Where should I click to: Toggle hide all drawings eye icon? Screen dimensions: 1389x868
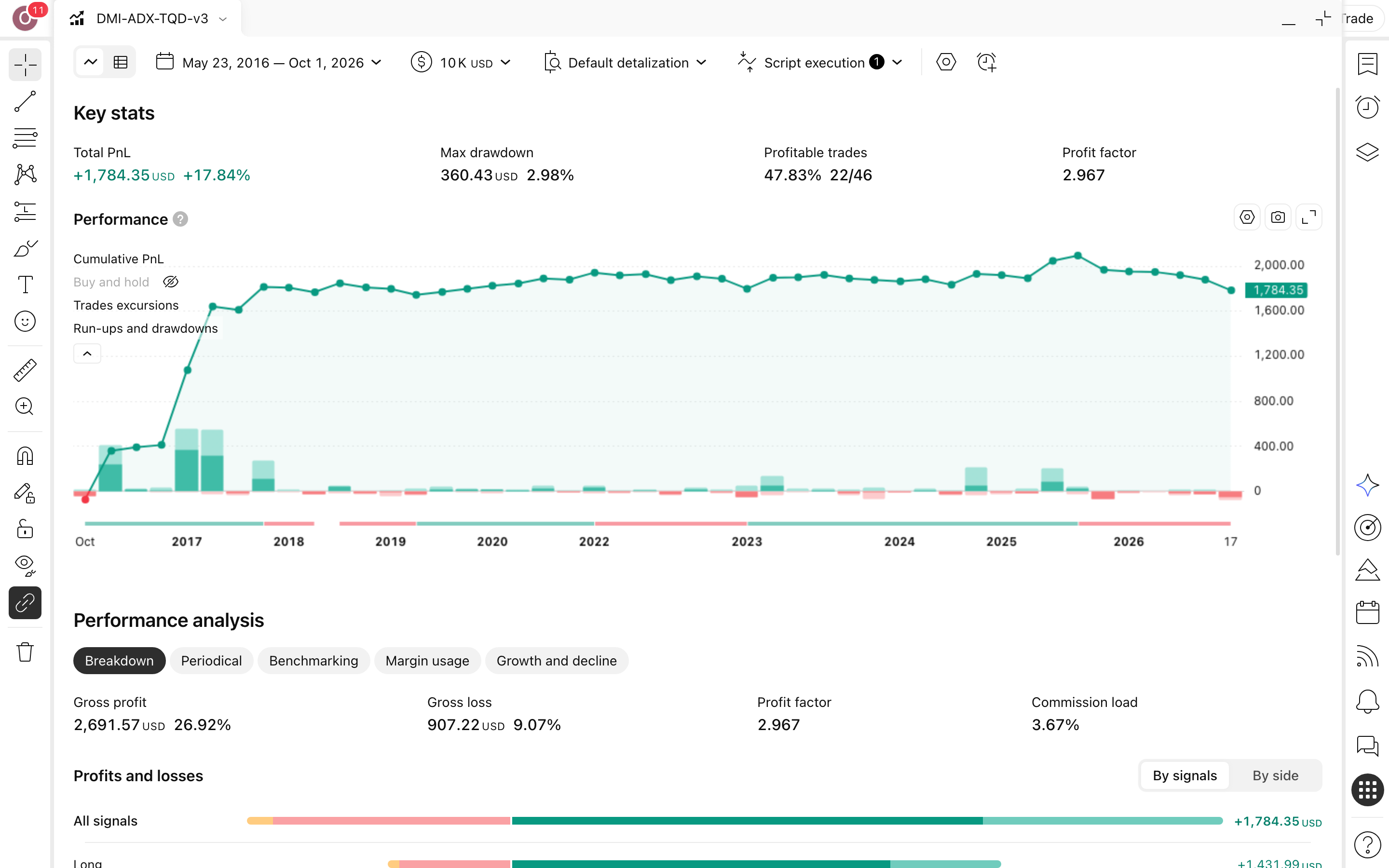[x=25, y=566]
